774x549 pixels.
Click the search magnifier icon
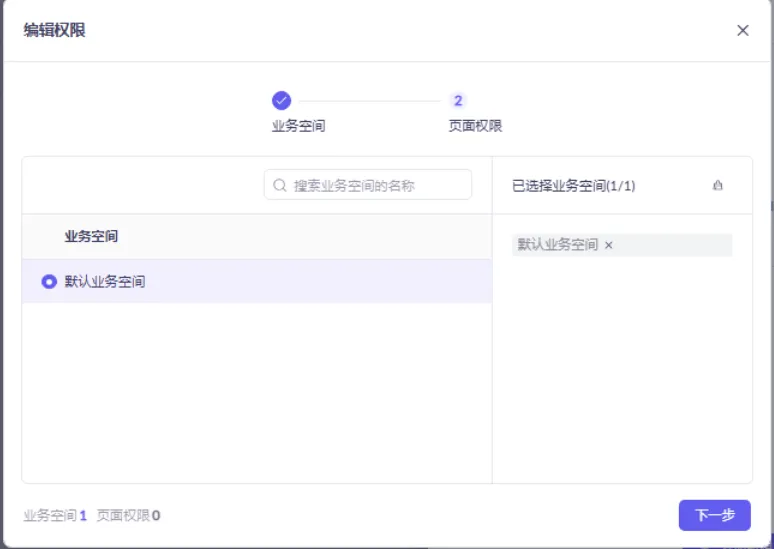click(280, 185)
